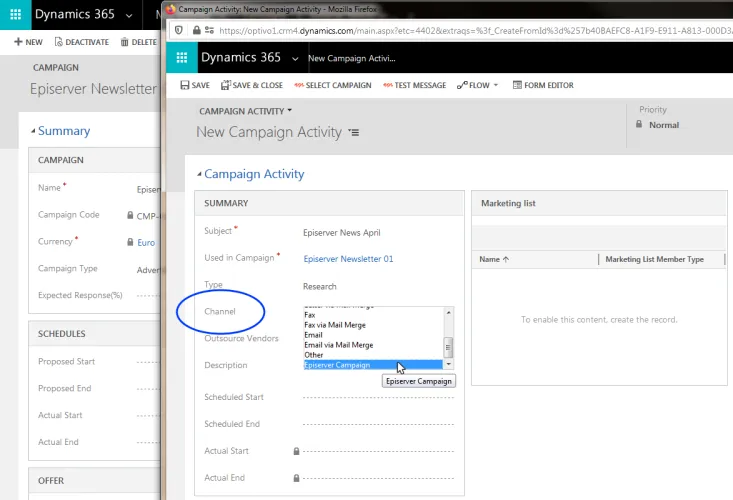Click the Type field showing Research

pyautogui.click(x=320, y=286)
